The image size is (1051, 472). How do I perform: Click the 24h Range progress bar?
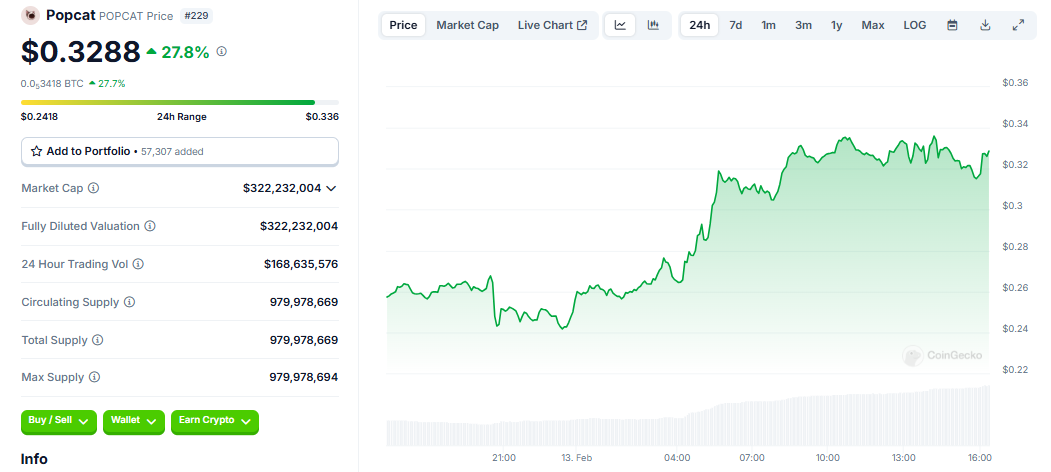coord(180,103)
